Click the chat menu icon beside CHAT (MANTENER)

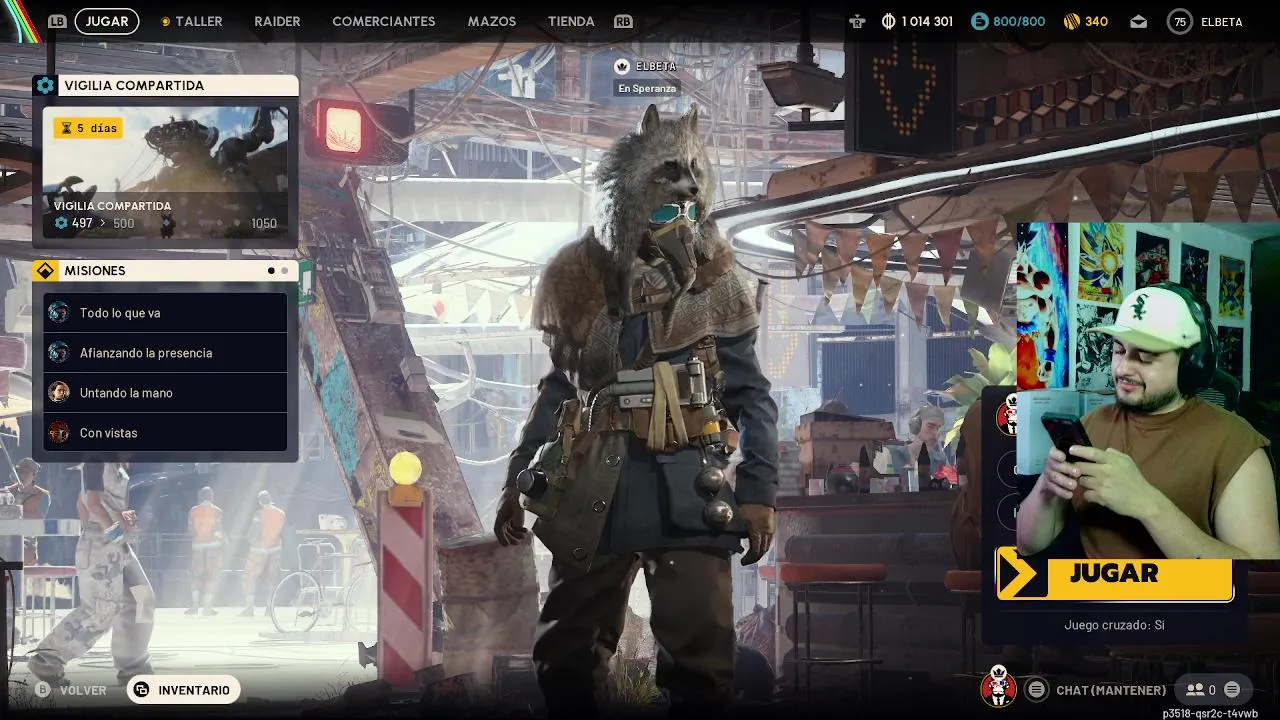(1037, 690)
